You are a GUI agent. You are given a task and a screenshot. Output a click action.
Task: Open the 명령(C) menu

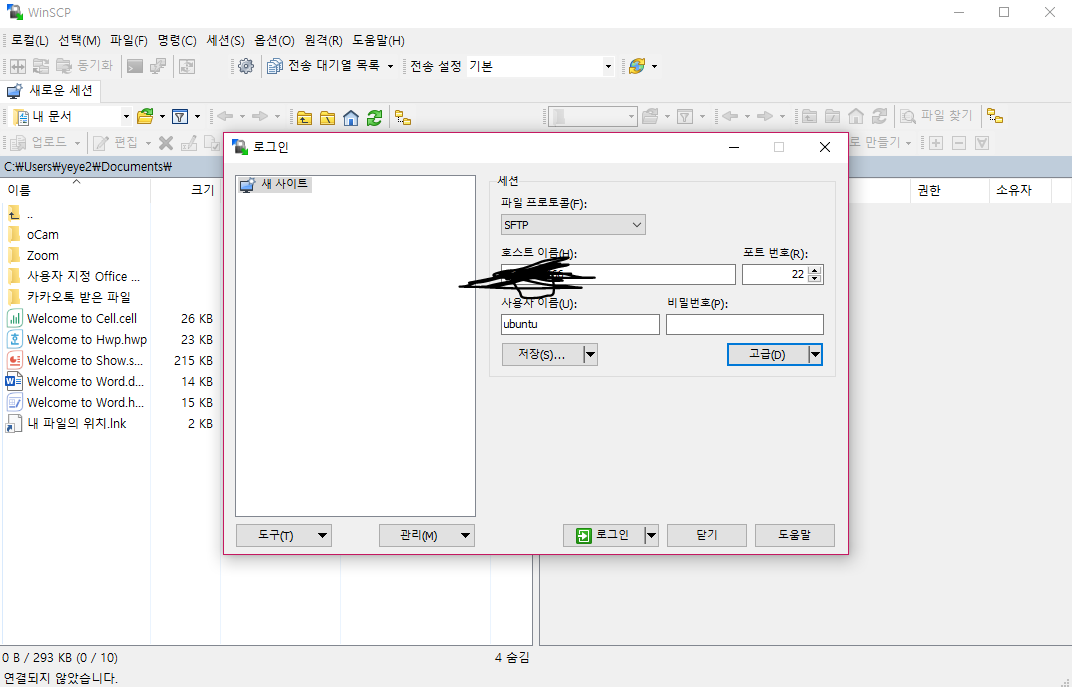[177, 41]
